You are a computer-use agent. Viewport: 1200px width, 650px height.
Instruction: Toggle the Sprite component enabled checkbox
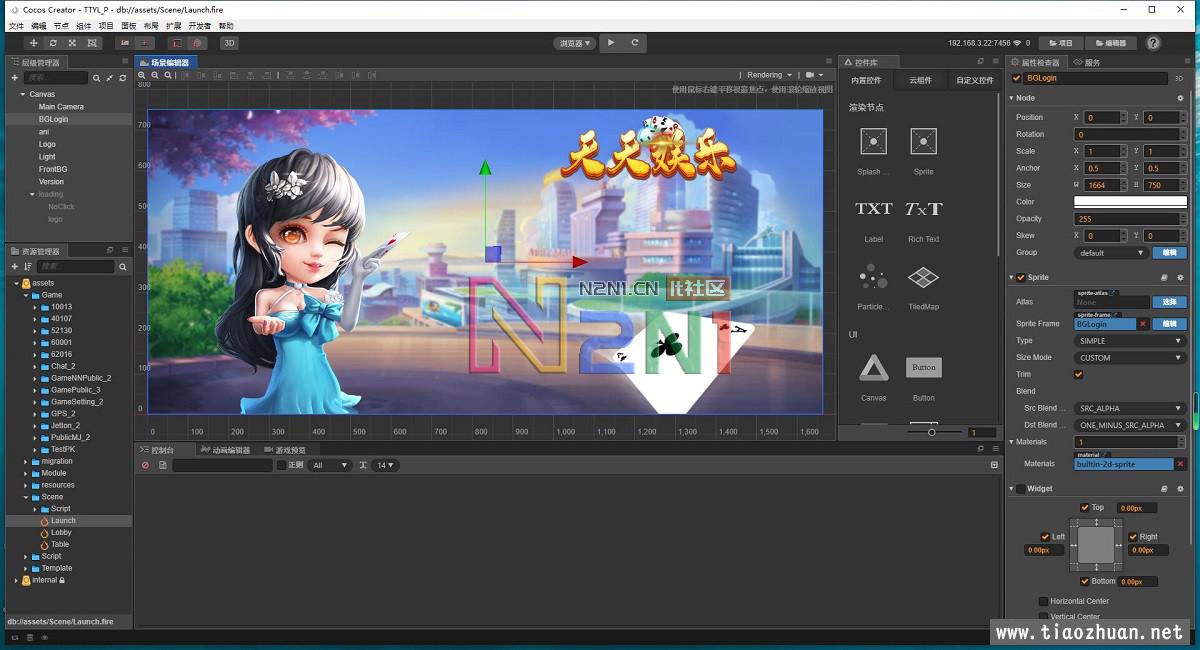point(1021,277)
